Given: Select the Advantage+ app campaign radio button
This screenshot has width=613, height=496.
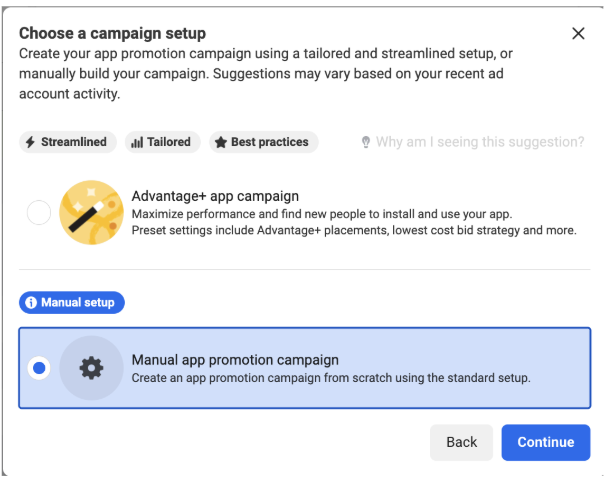Looking at the screenshot, I should 39,213.
